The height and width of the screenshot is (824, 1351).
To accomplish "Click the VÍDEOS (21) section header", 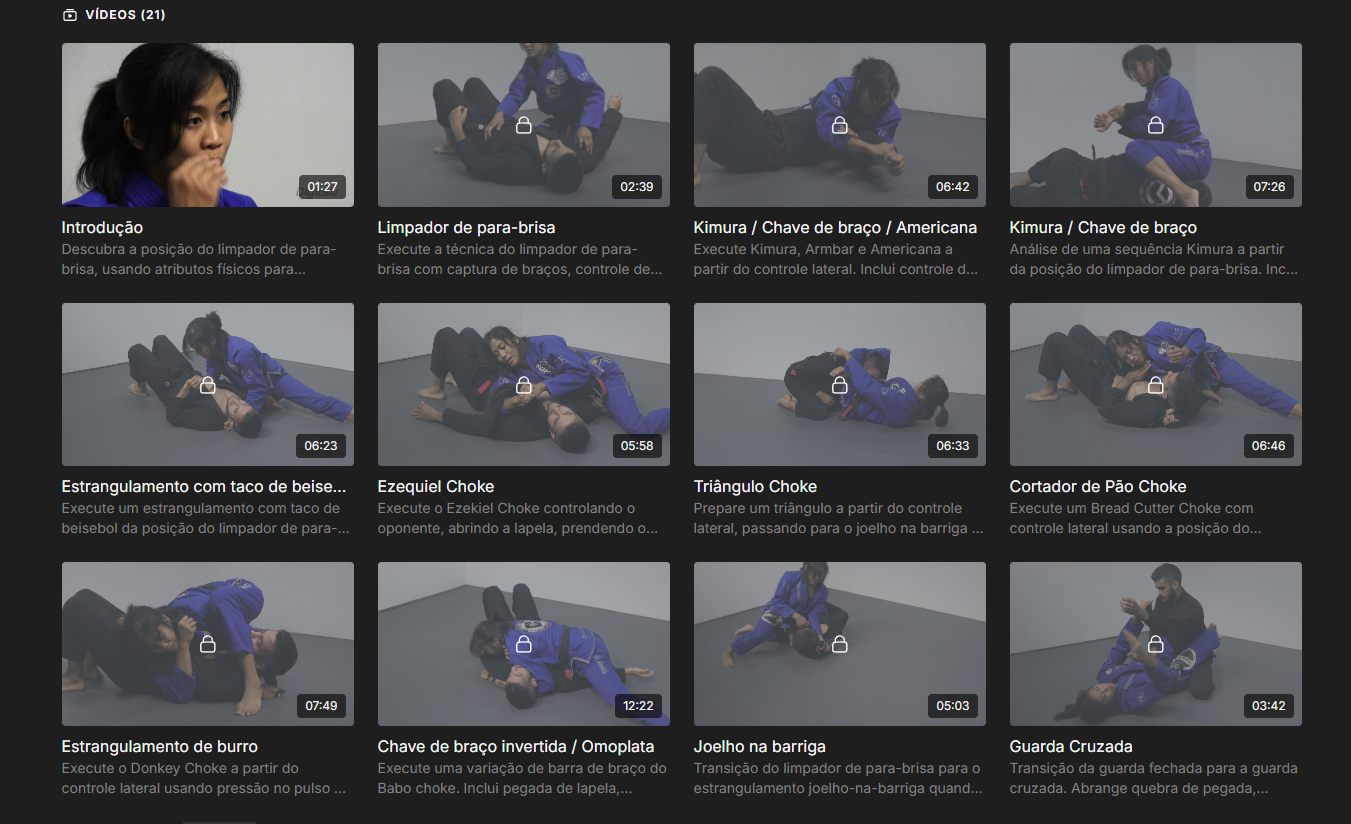I will [125, 15].
